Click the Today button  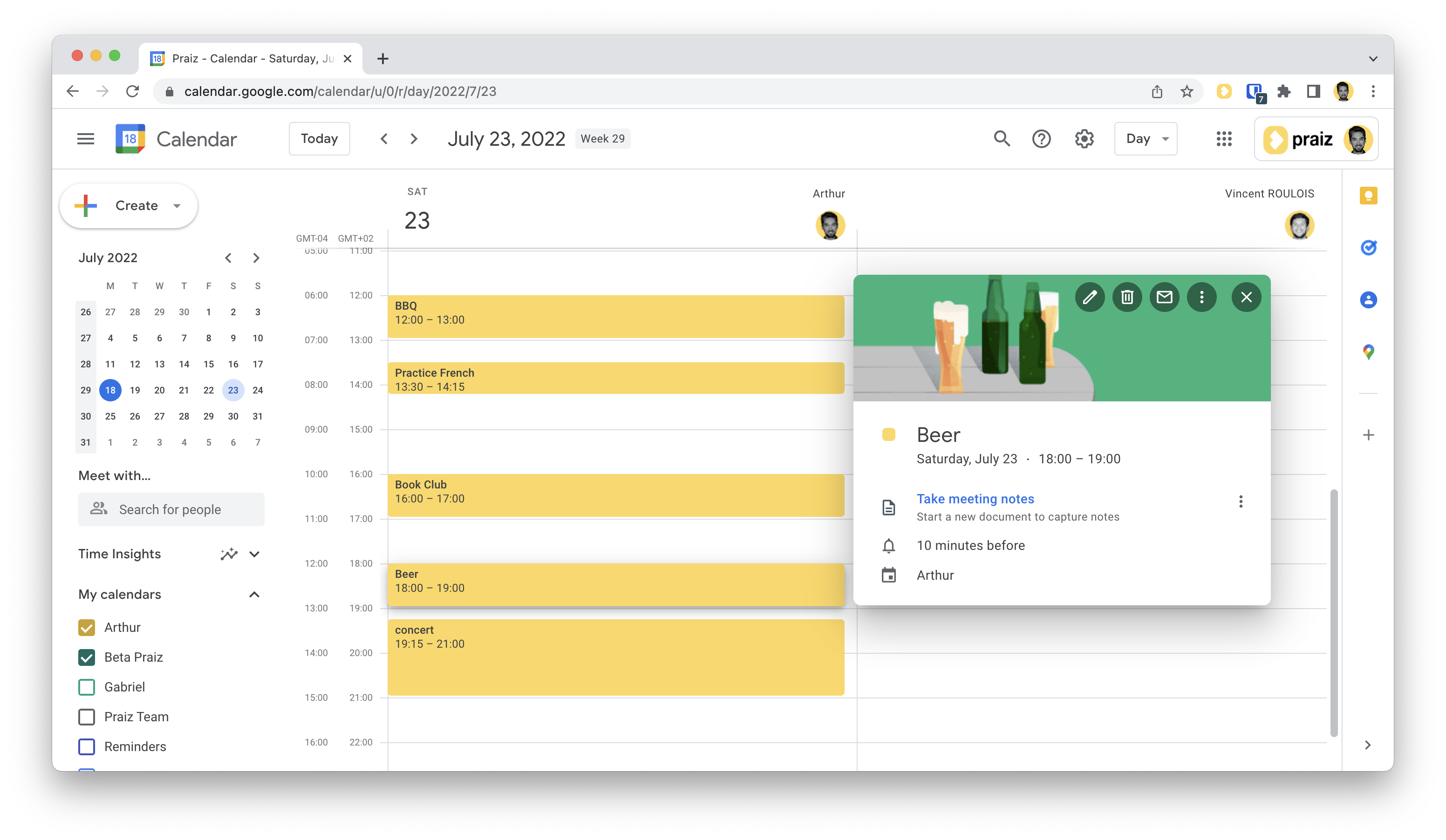coord(319,139)
